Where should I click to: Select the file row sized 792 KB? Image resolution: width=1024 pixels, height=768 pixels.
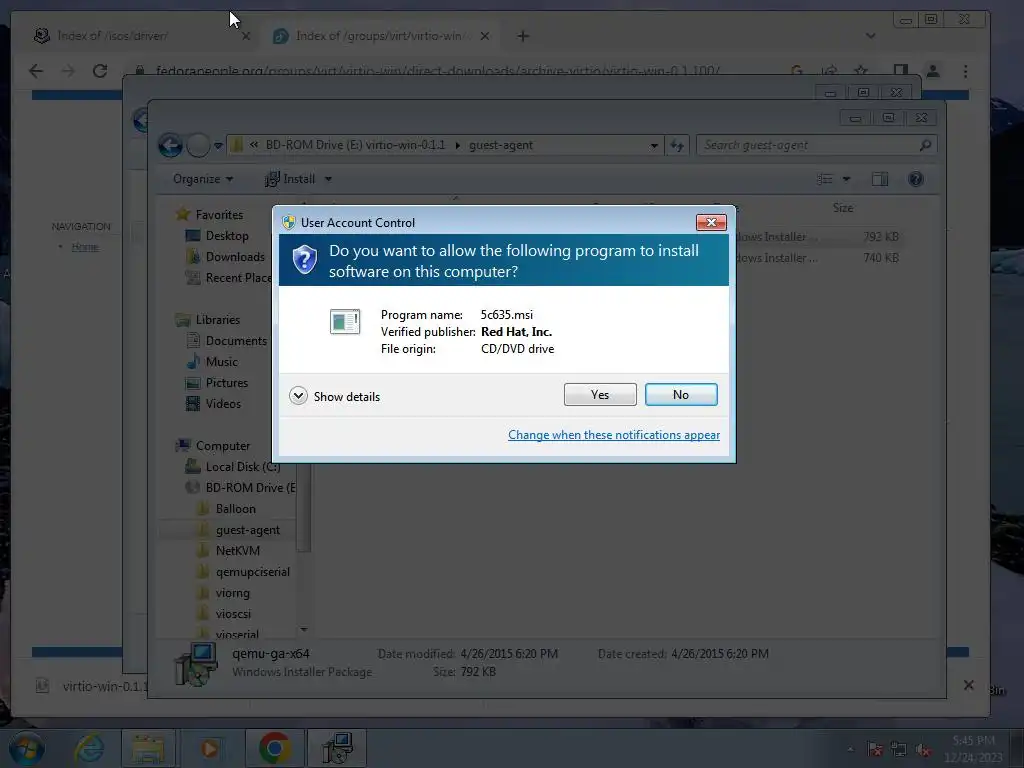818,237
